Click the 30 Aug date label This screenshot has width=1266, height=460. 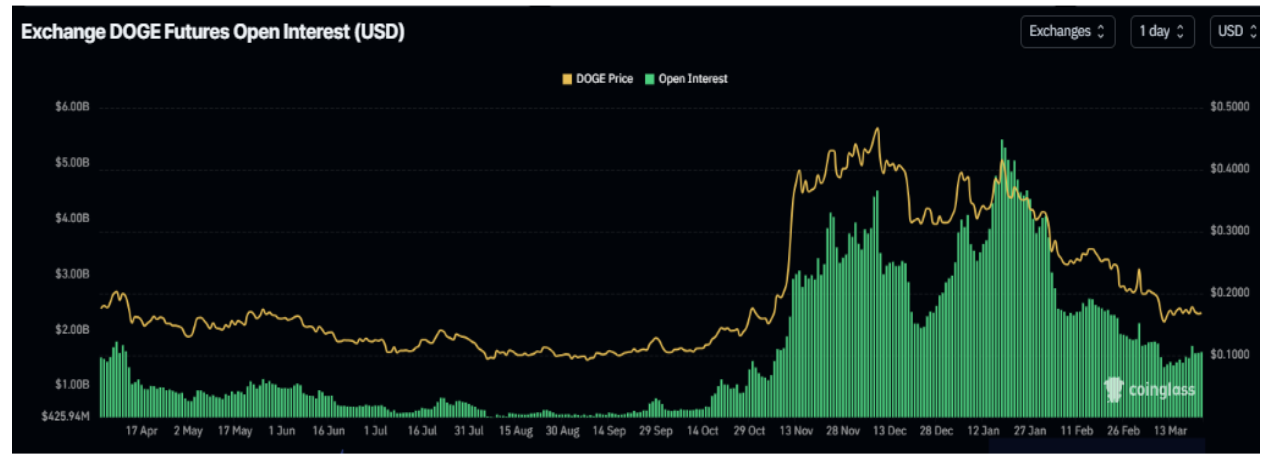(x=562, y=431)
